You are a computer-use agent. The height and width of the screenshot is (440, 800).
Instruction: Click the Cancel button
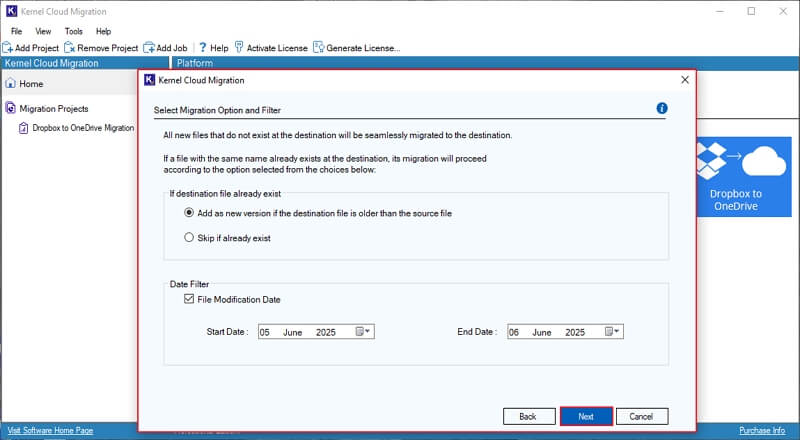click(642, 417)
